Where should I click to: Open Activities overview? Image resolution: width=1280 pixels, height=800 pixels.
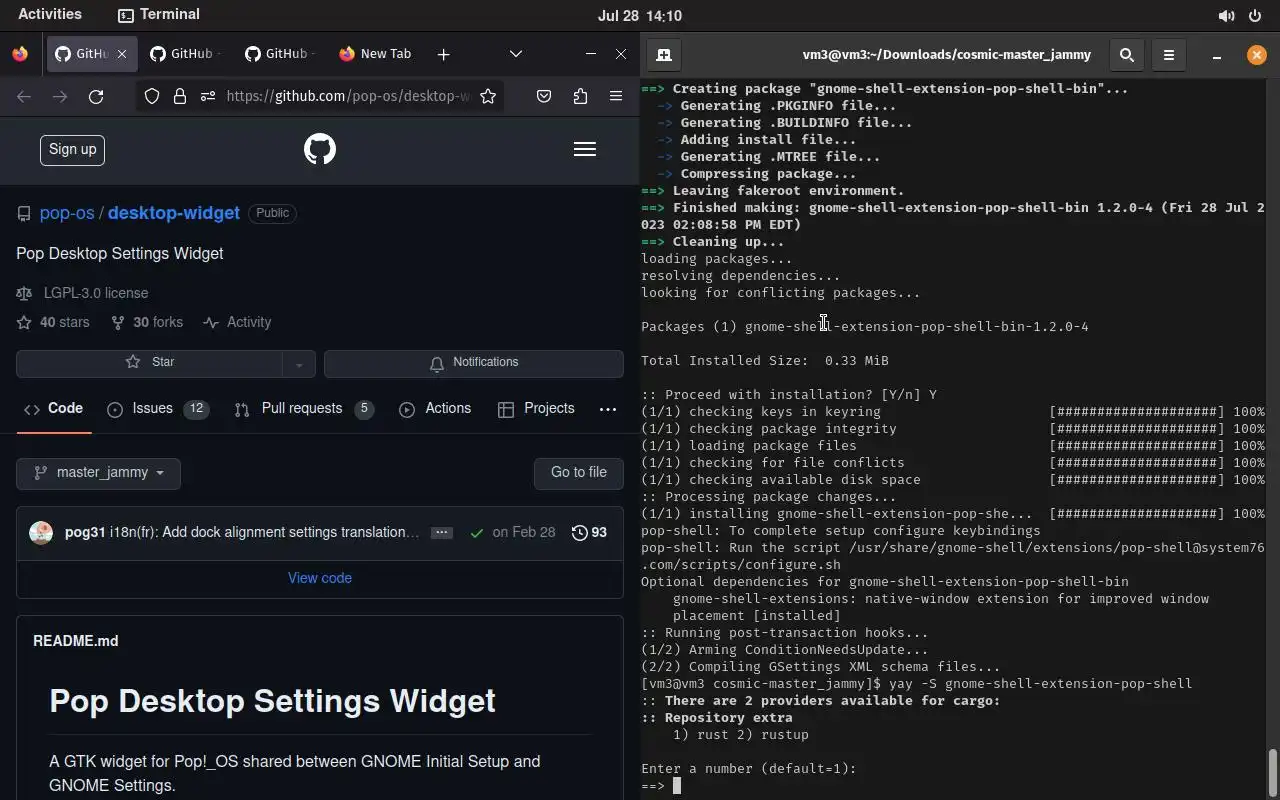pos(50,14)
